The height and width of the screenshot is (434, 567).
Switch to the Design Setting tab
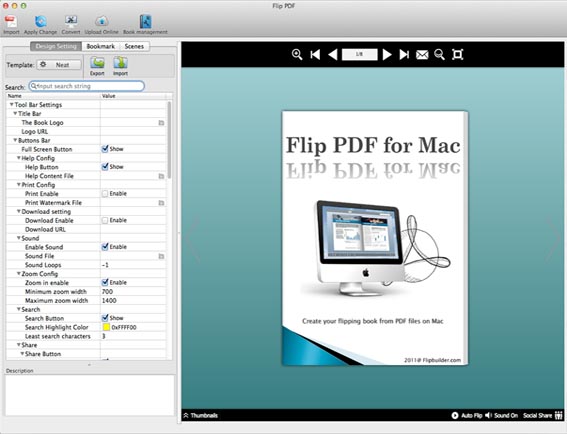[56, 46]
